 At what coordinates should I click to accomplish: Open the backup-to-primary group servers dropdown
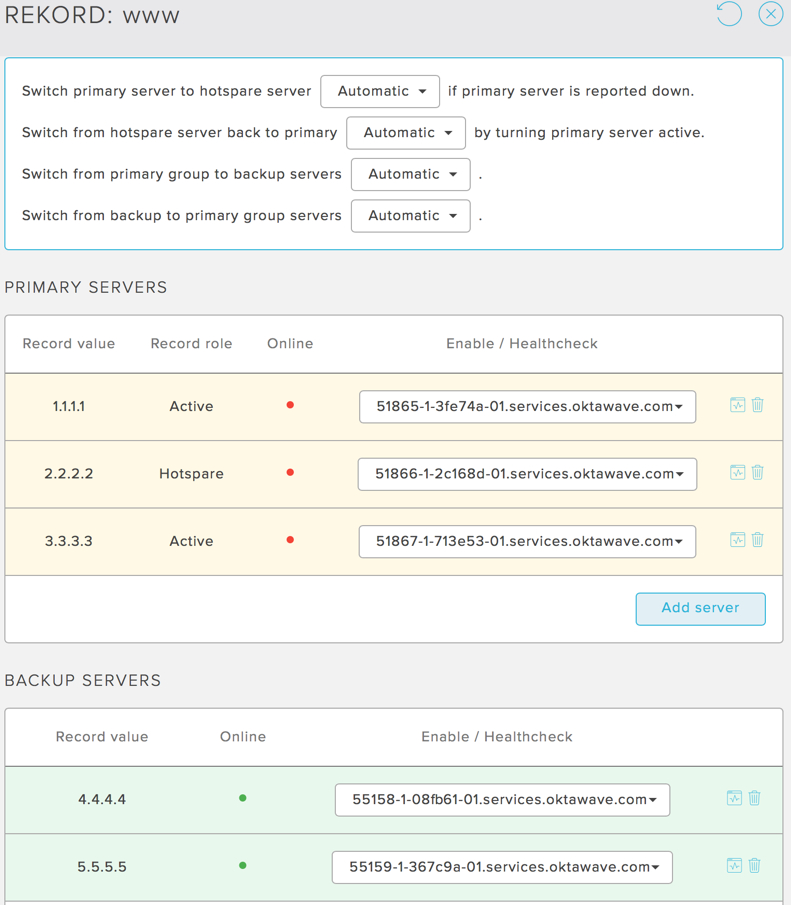click(411, 216)
